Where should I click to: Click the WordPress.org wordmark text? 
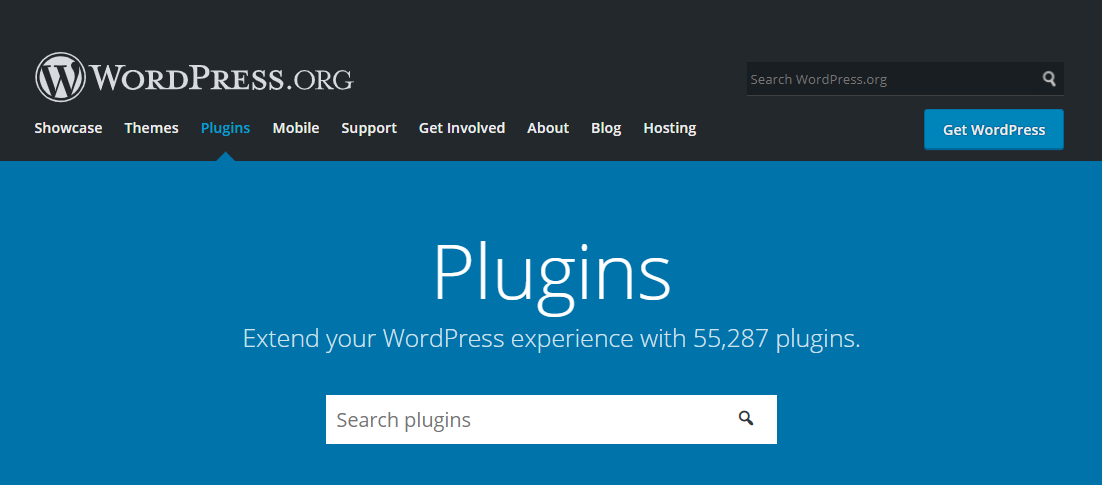(x=222, y=78)
